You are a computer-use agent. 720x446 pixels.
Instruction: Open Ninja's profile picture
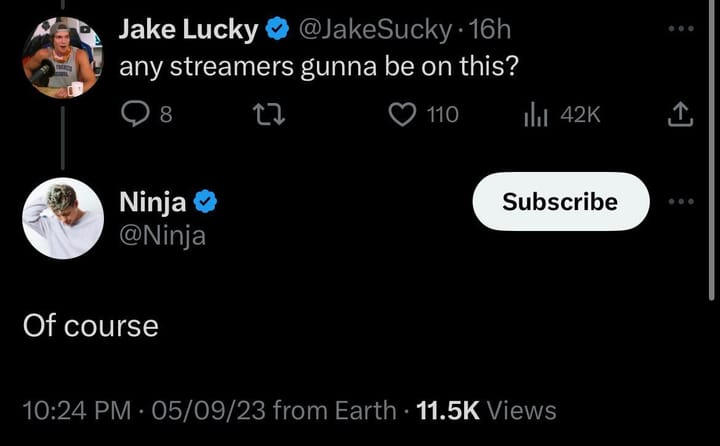point(62,218)
